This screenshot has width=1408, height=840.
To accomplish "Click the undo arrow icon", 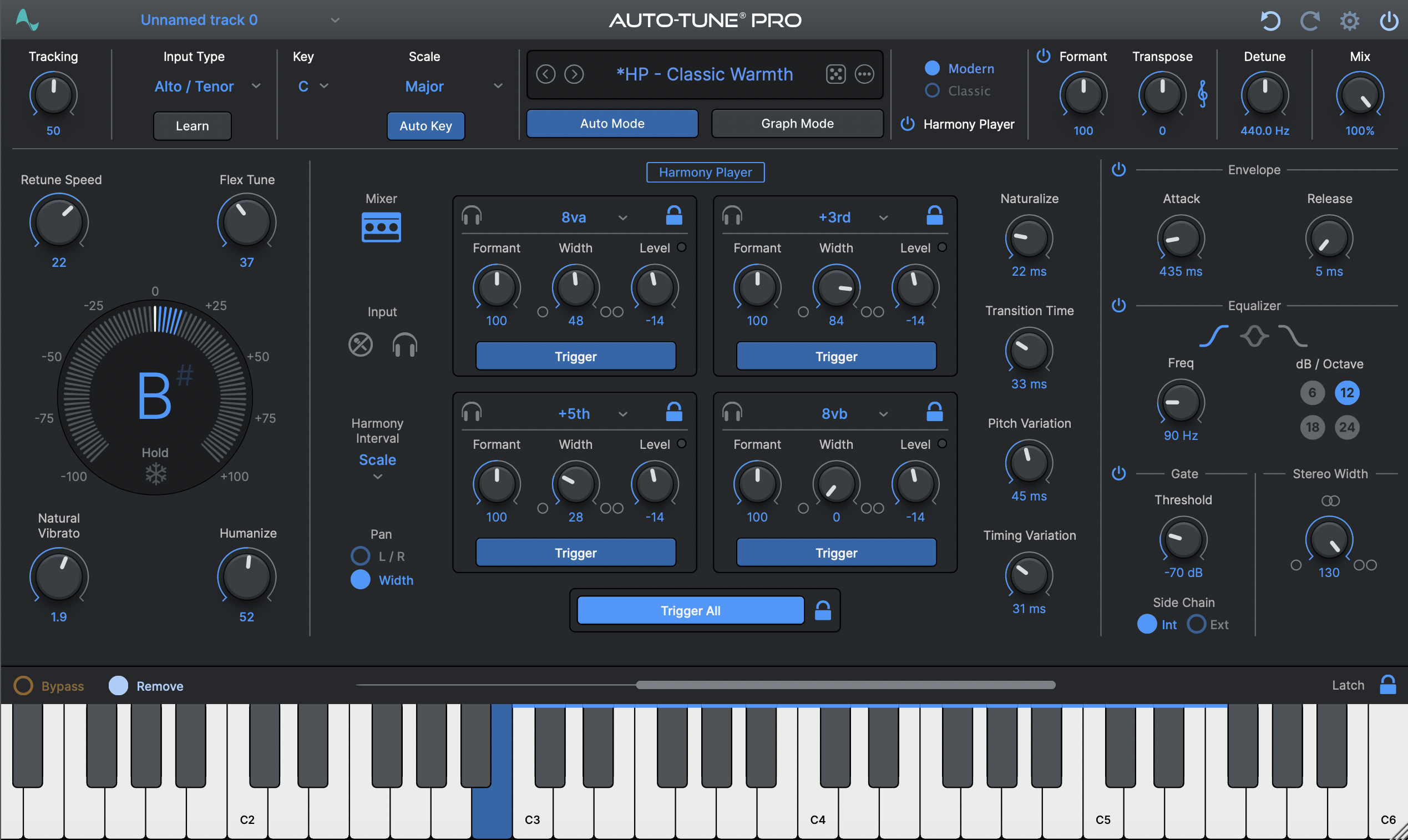I will point(1270,21).
